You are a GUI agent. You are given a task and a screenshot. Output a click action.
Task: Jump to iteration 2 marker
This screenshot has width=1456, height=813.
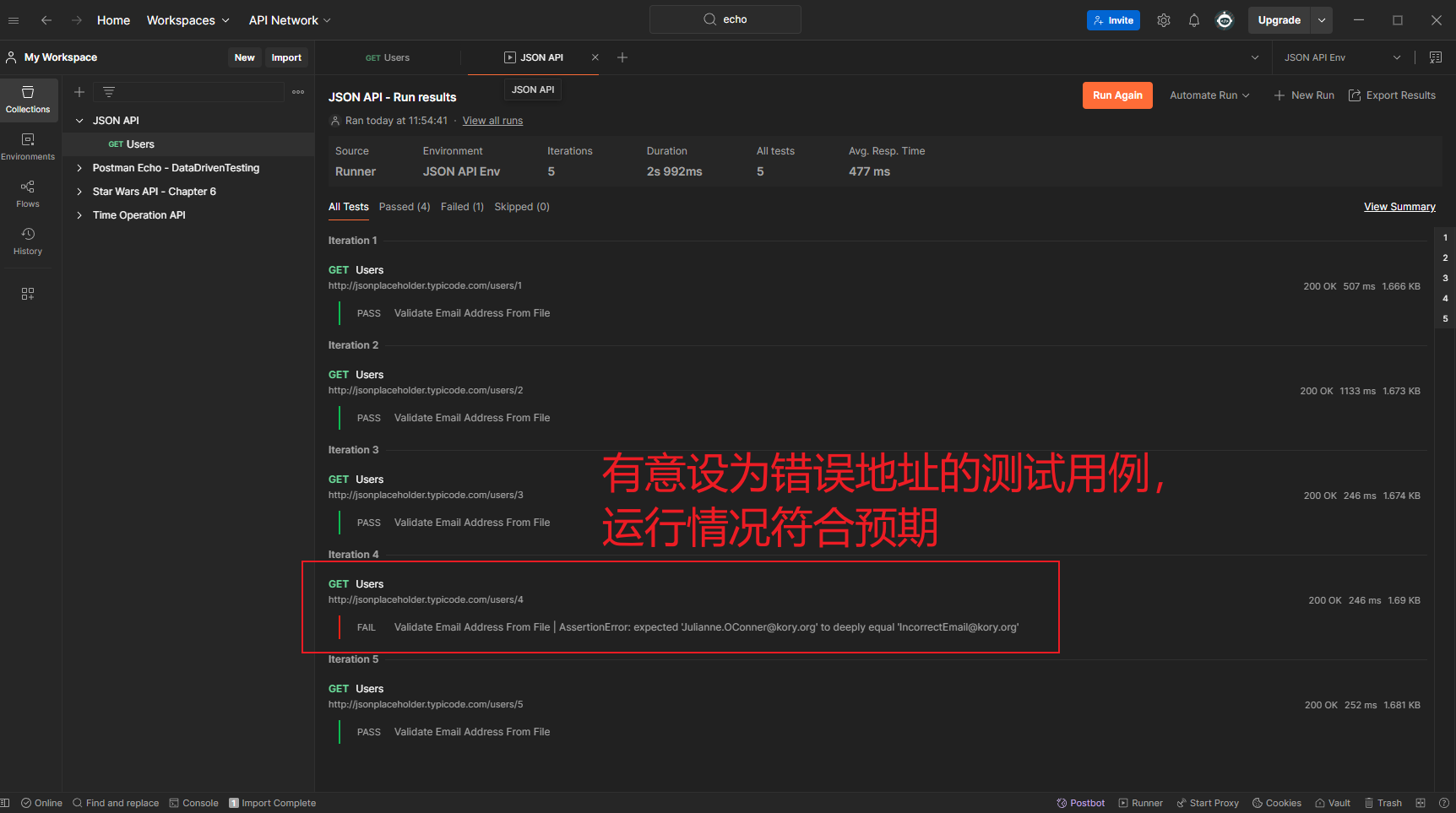pos(1445,257)
